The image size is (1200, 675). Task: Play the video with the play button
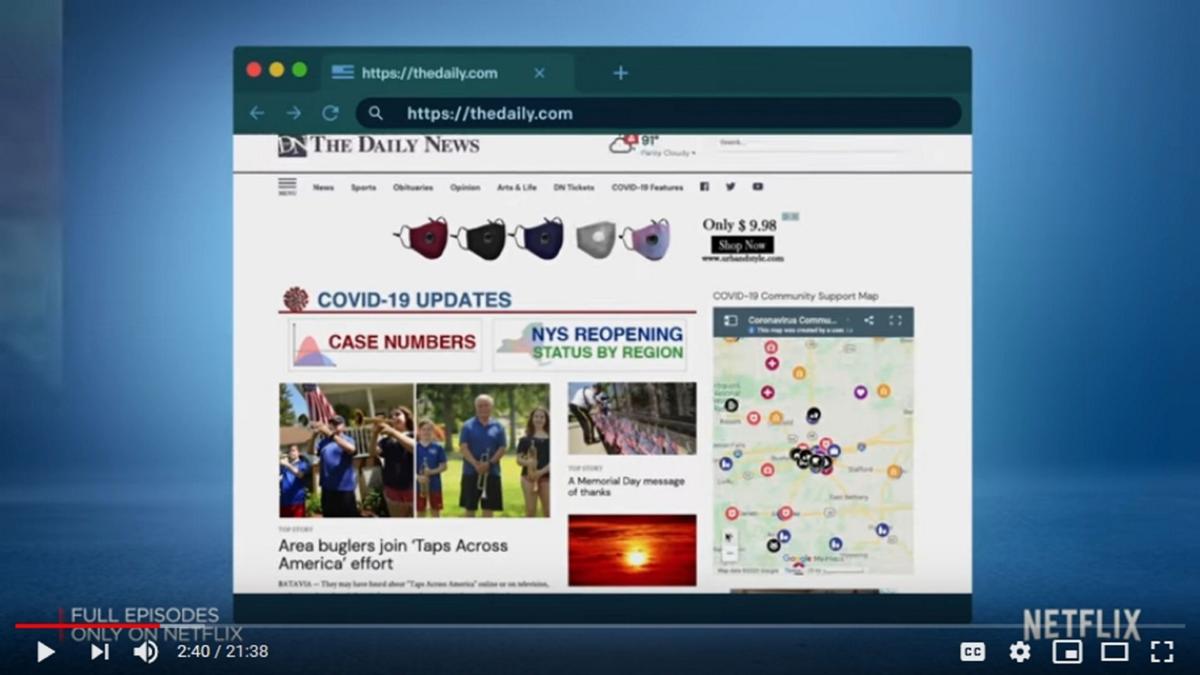click(46, 652)
